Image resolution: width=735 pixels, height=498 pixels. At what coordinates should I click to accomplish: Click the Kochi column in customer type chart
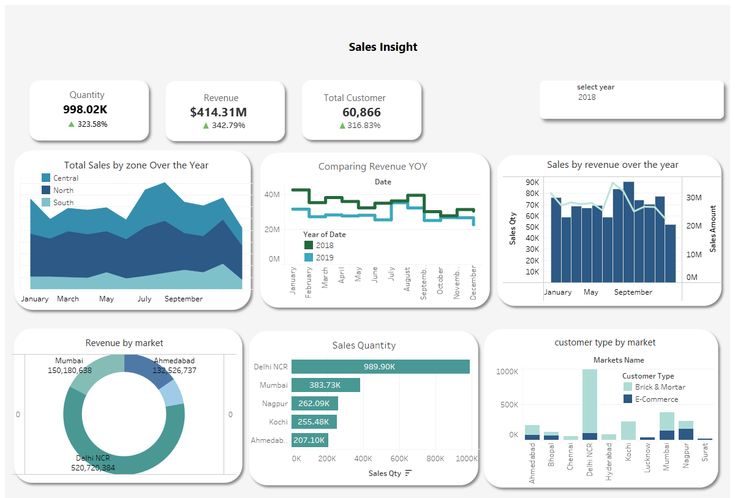point(628,430)
